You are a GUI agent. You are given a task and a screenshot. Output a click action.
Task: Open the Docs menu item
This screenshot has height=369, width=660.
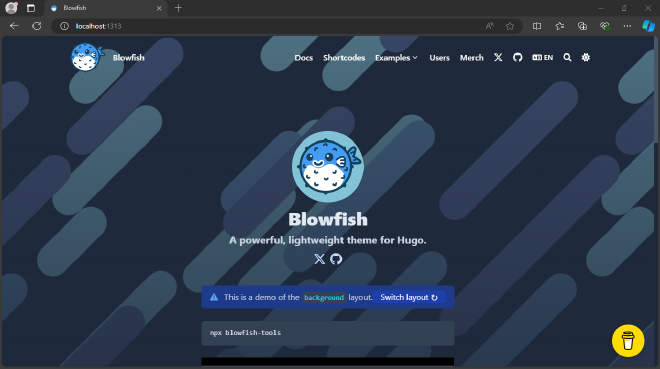coord(303,58)
